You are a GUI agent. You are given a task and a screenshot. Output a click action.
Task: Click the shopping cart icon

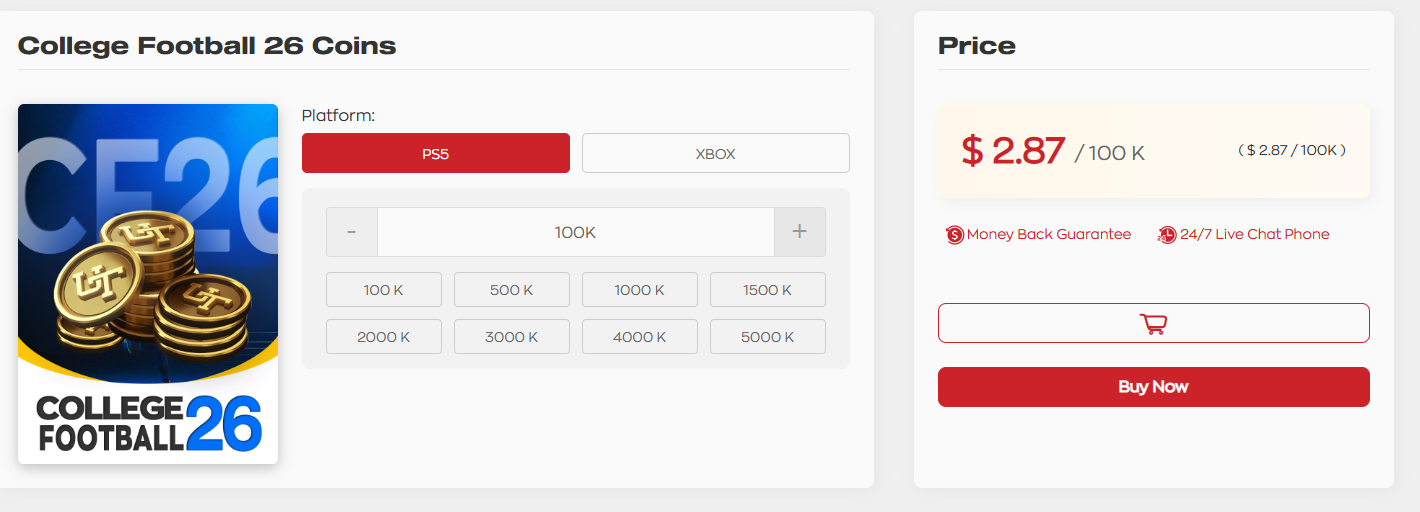[1153, 323]
